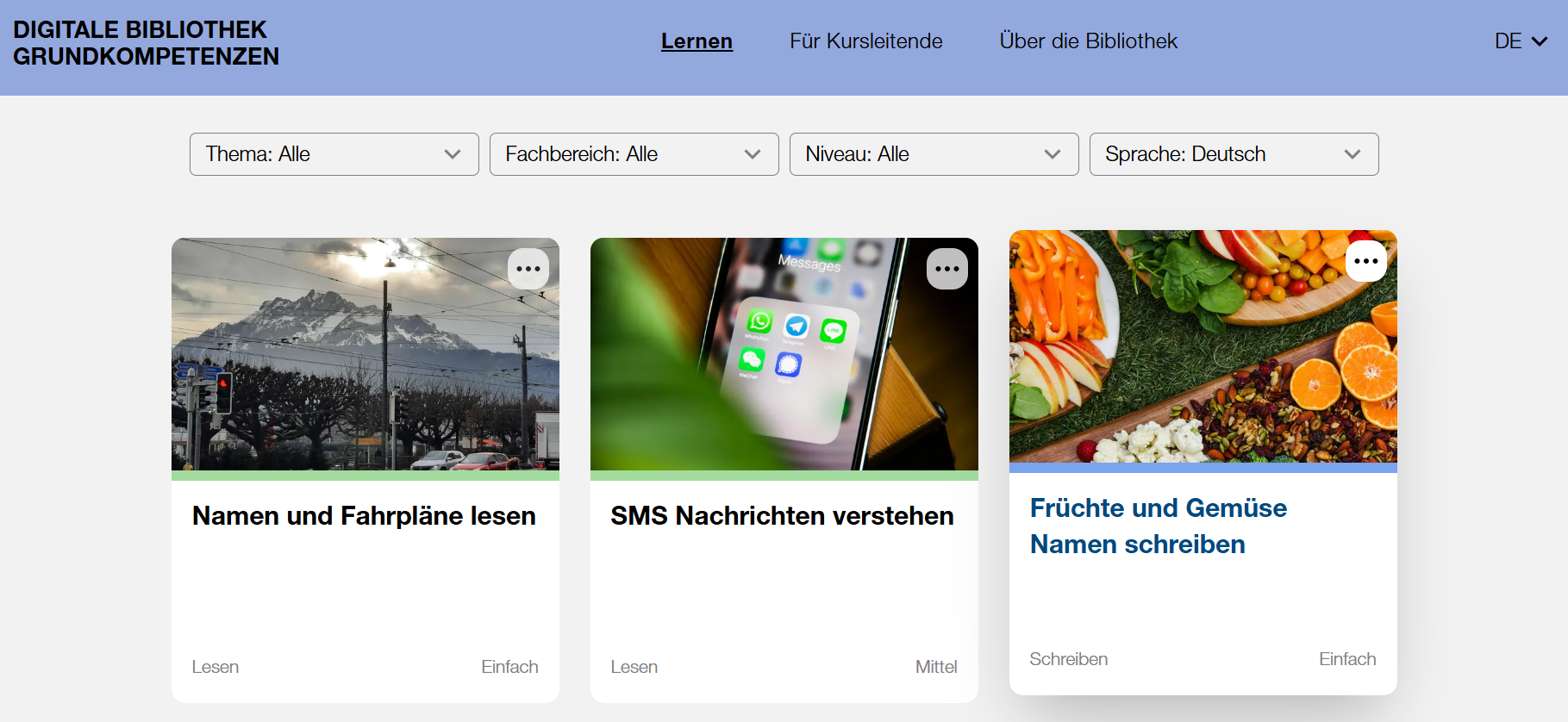Image resolution: width=1568 pixels, height=722 pixels.
Task: Open the SMS Nachrichten verstehen title
Action: 782,516
